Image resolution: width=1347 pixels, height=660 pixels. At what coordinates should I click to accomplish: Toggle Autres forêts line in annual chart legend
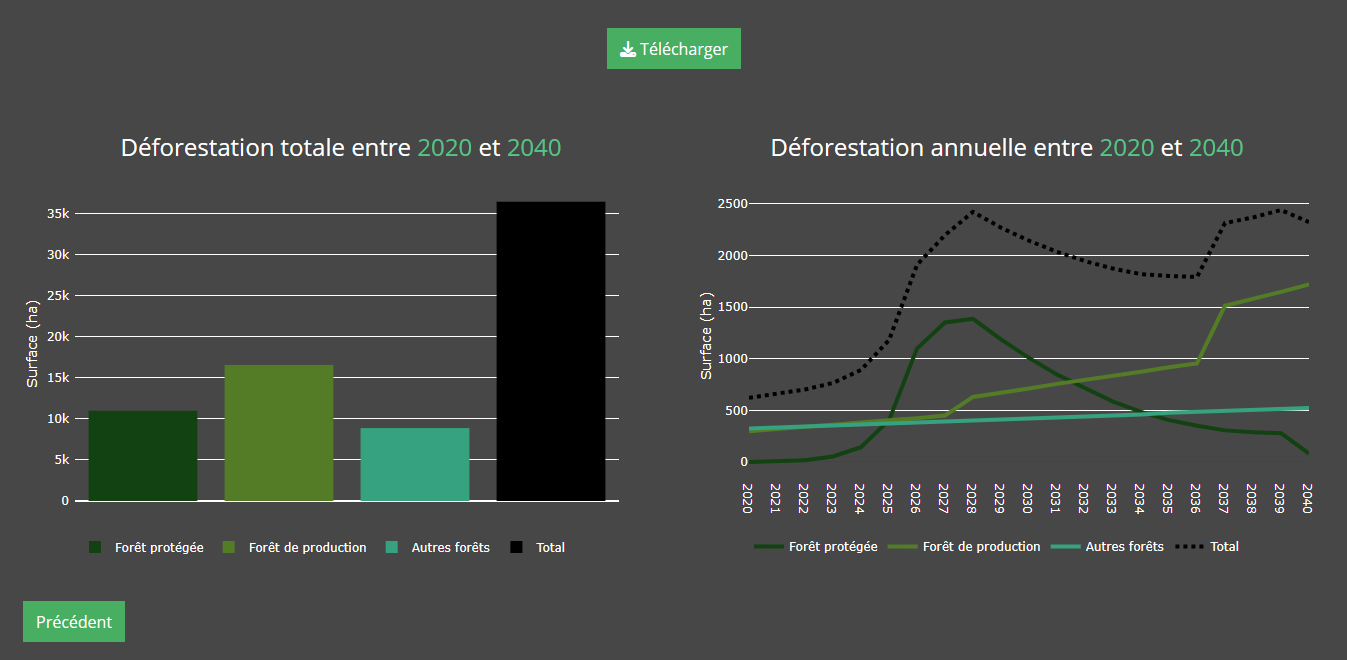[1124, 547]
